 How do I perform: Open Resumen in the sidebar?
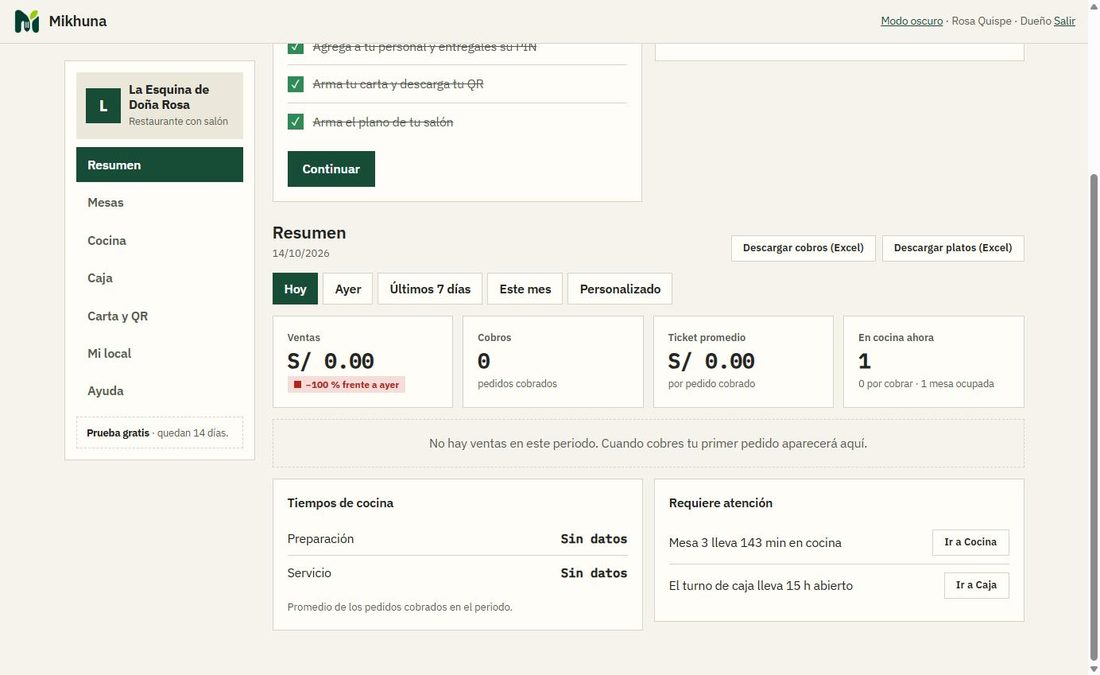[159, 165]
